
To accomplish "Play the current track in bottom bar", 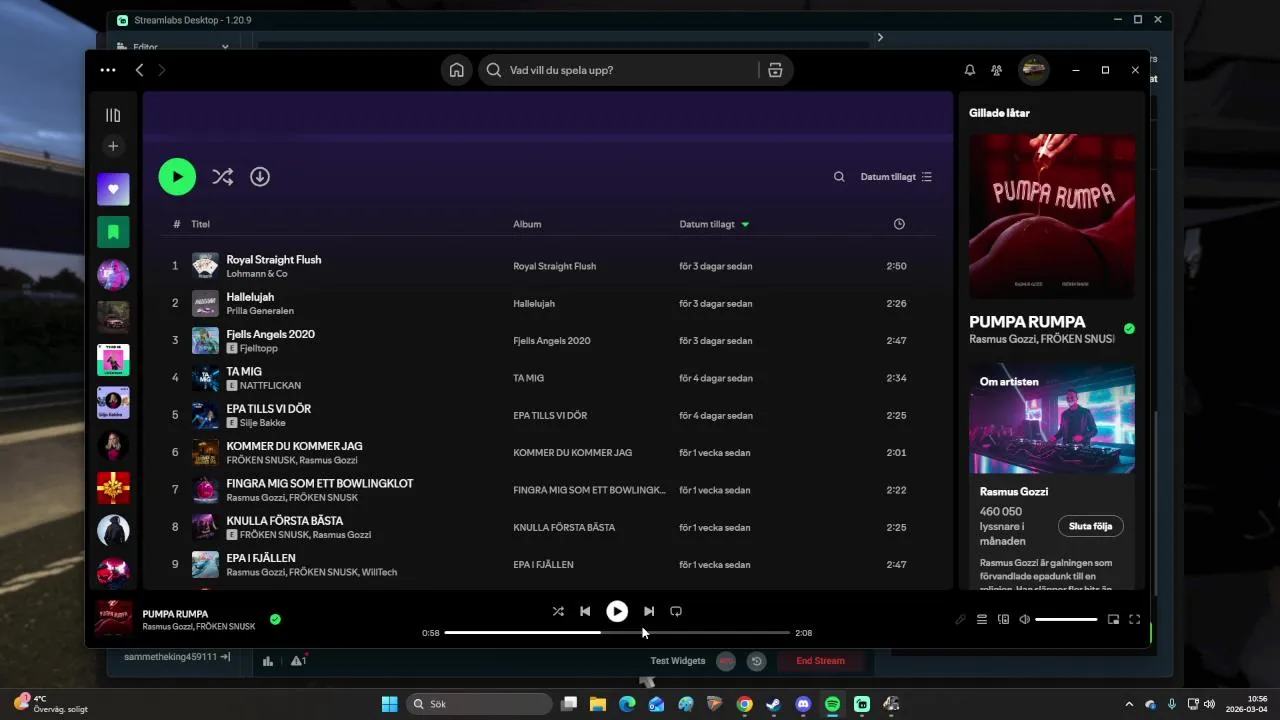I will (617, 611).
